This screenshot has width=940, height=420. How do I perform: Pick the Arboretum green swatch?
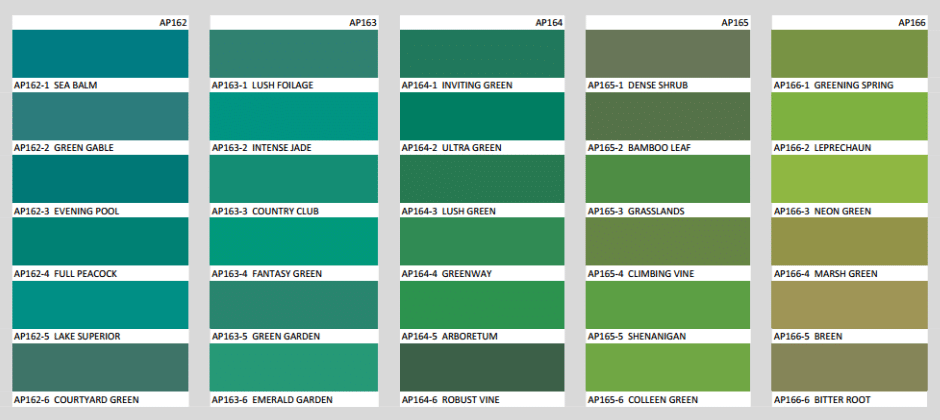[481, 305]
